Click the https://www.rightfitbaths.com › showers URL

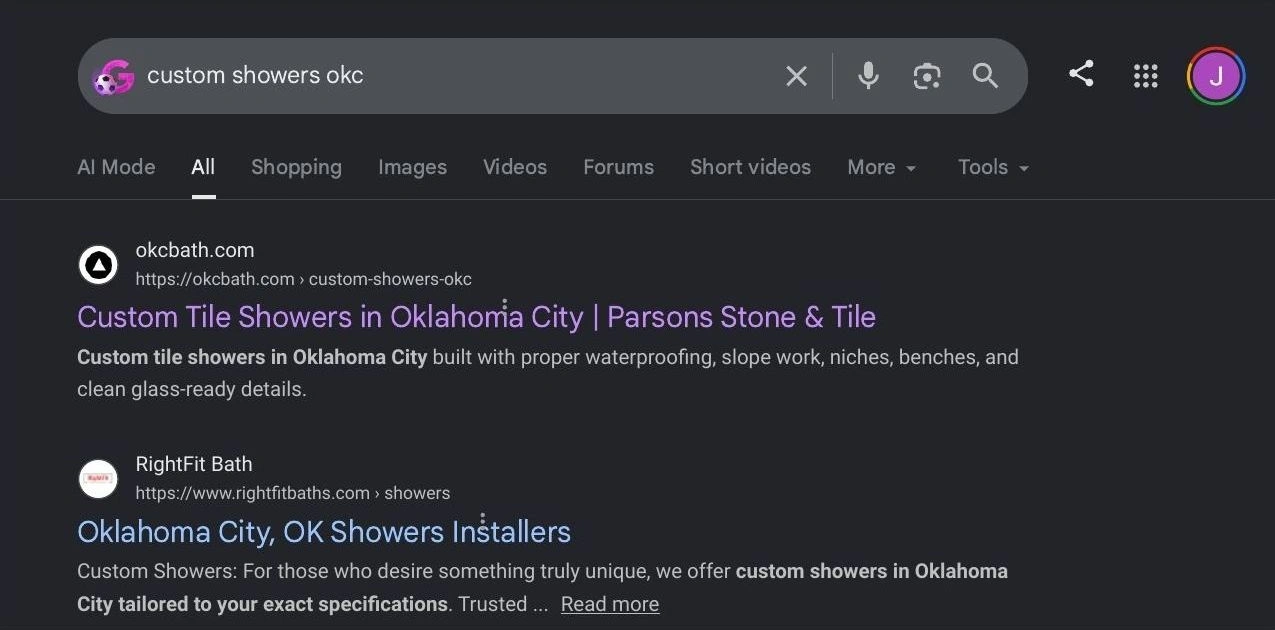(x=293, y=493)
